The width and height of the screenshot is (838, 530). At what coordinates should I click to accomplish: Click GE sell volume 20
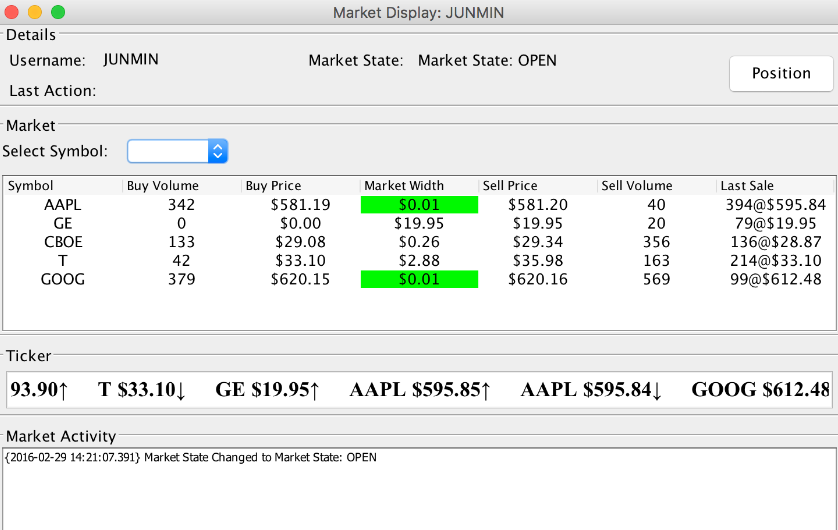tap(656, 223)
